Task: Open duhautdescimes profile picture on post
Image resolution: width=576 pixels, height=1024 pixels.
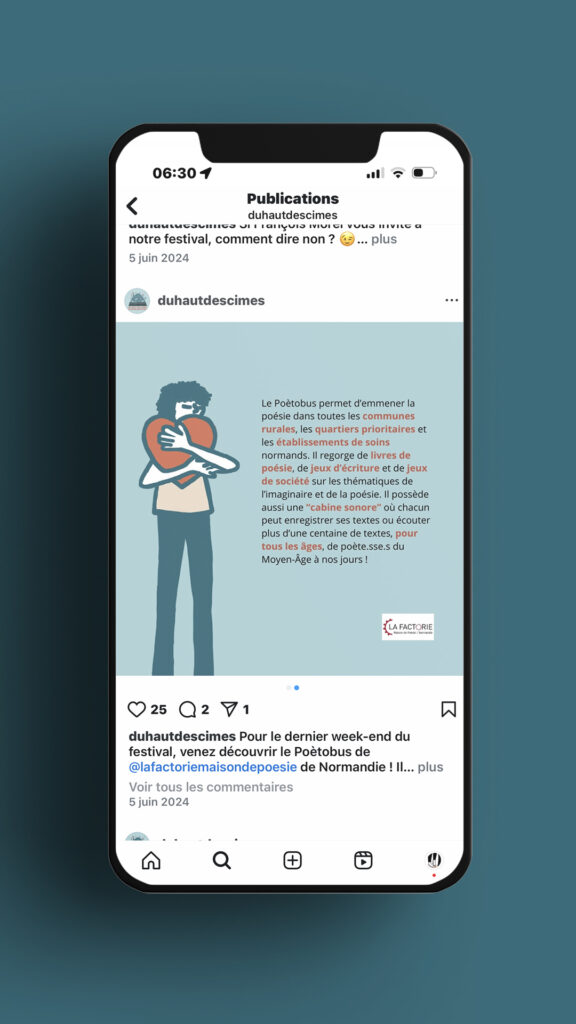Action: tap(137, 300)
